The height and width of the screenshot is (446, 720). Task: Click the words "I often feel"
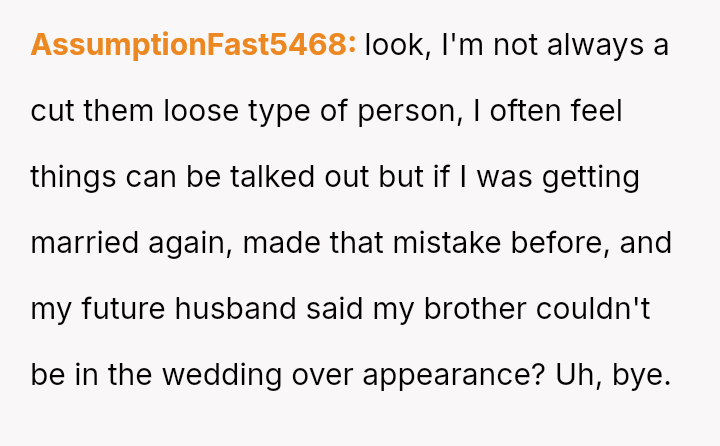548,111
